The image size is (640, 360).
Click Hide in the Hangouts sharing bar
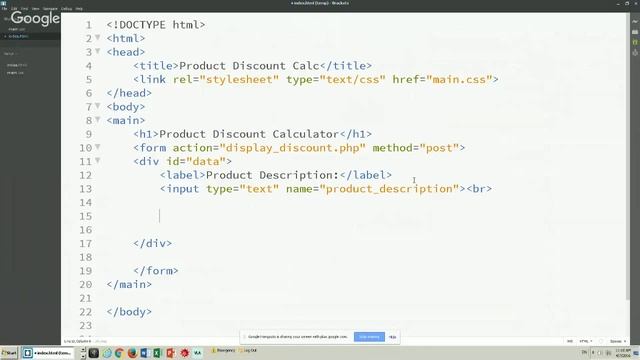click(392, 337)
